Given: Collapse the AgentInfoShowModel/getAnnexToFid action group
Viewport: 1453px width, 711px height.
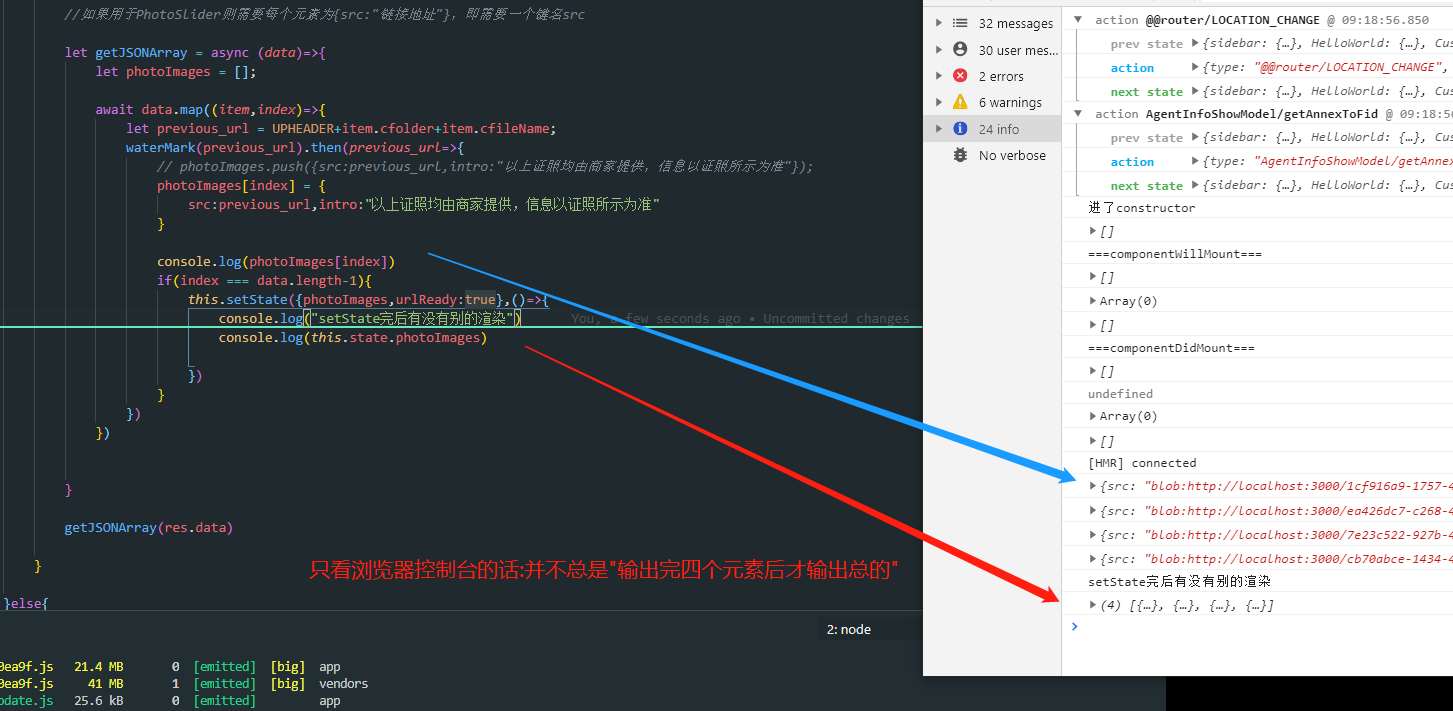Looking at the screenshot, I should 1077,114.
